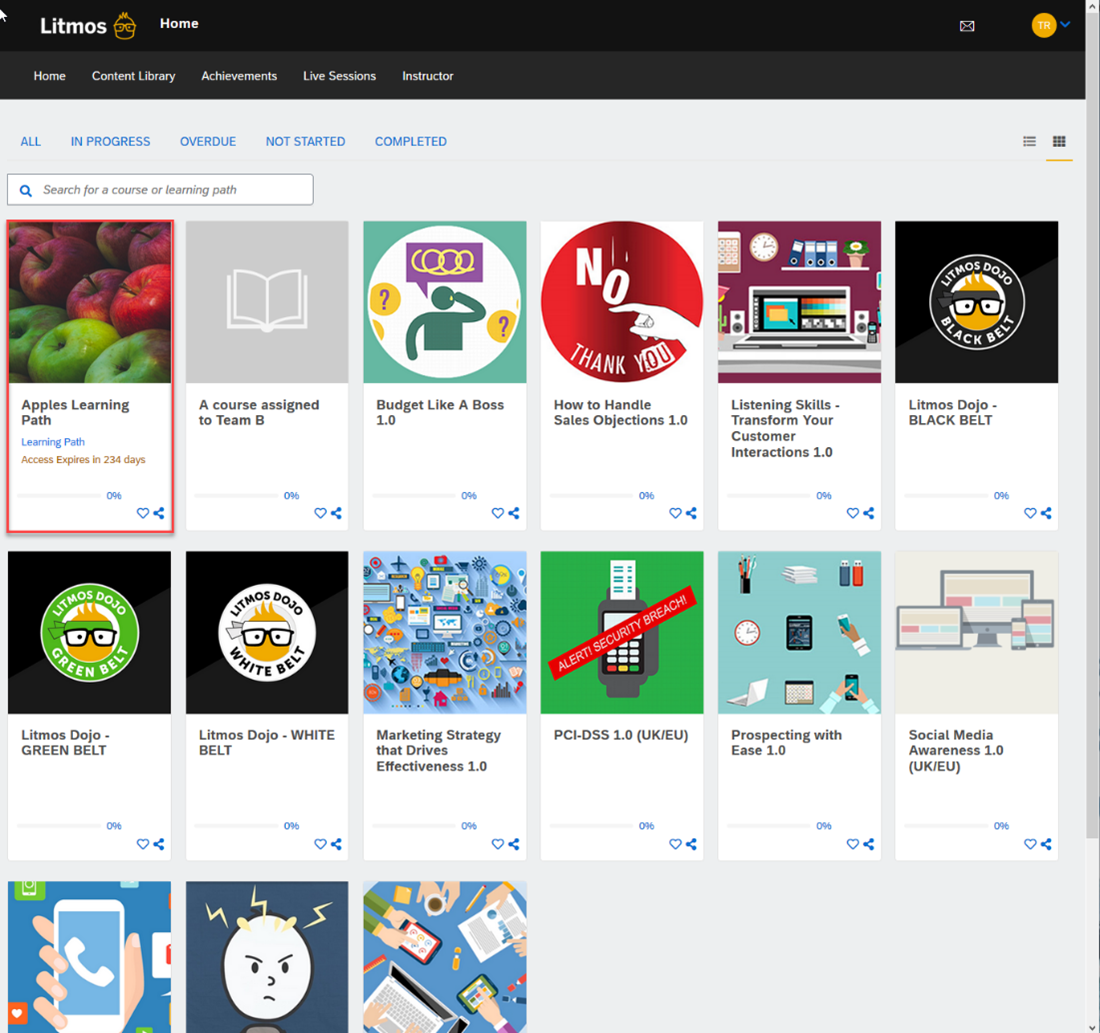
Task: Open Prospecting with Ease 1.0 title
Action: coord(786,742)
